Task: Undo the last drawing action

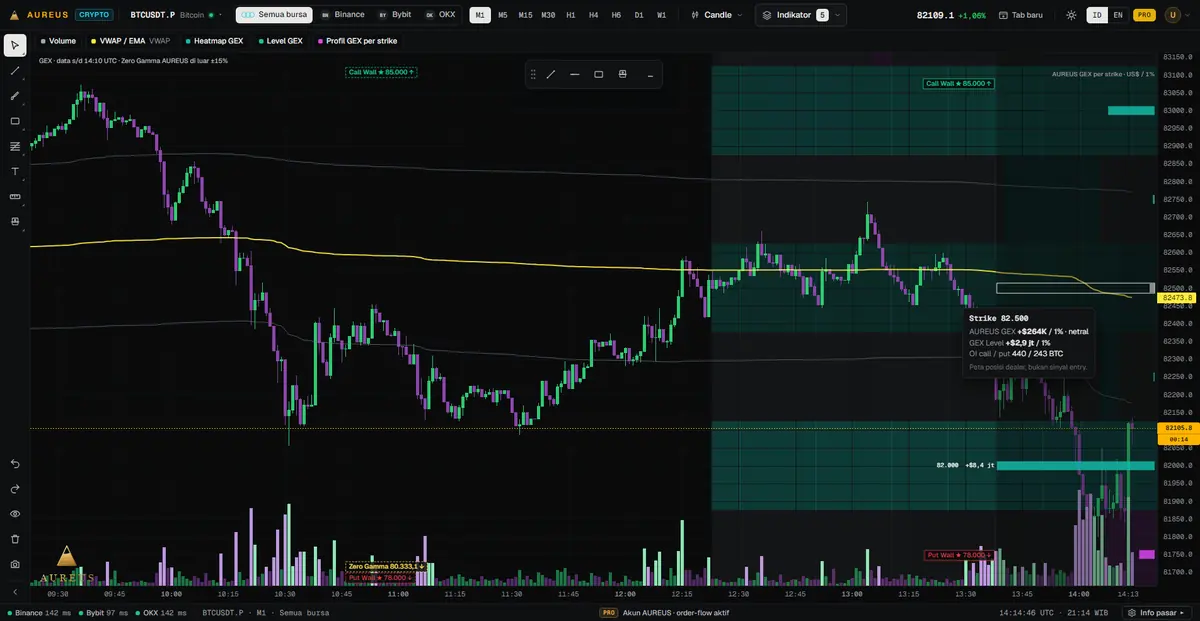Action: pos(15,464)
